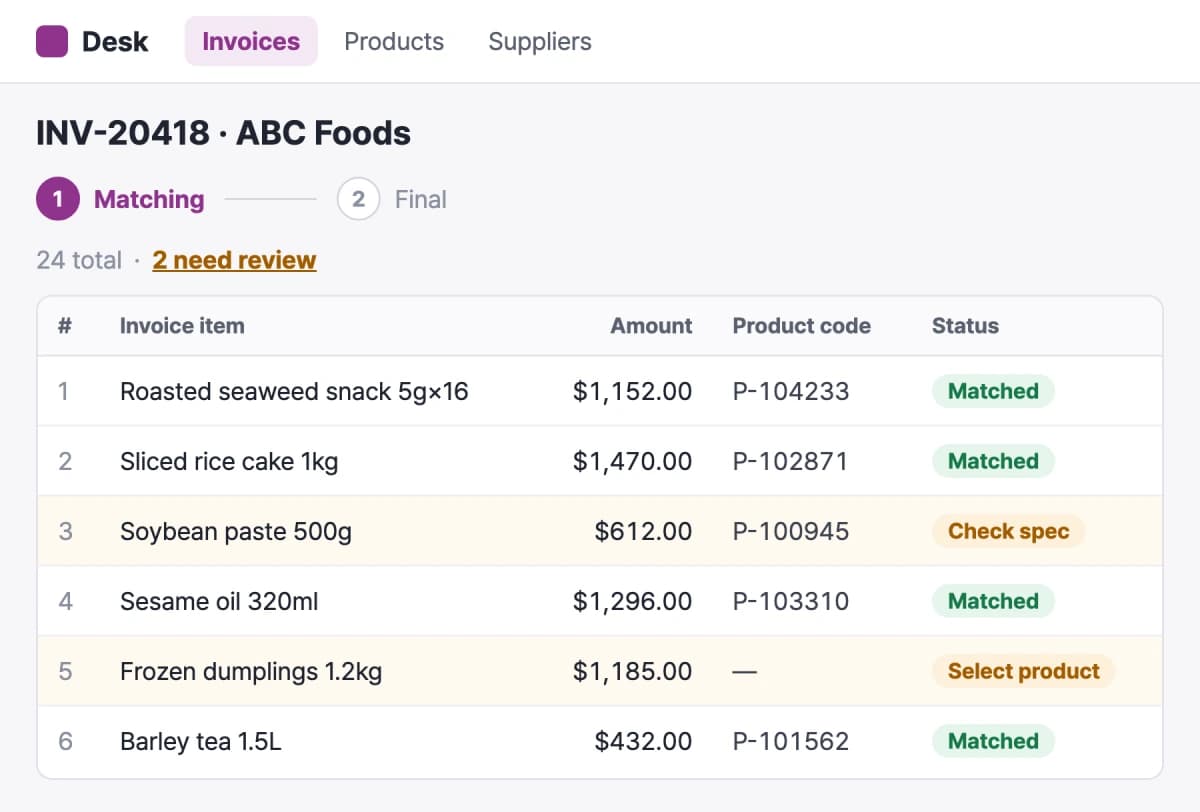Click the Desk brand name text

pyautogui.click(x=115, y=41)
